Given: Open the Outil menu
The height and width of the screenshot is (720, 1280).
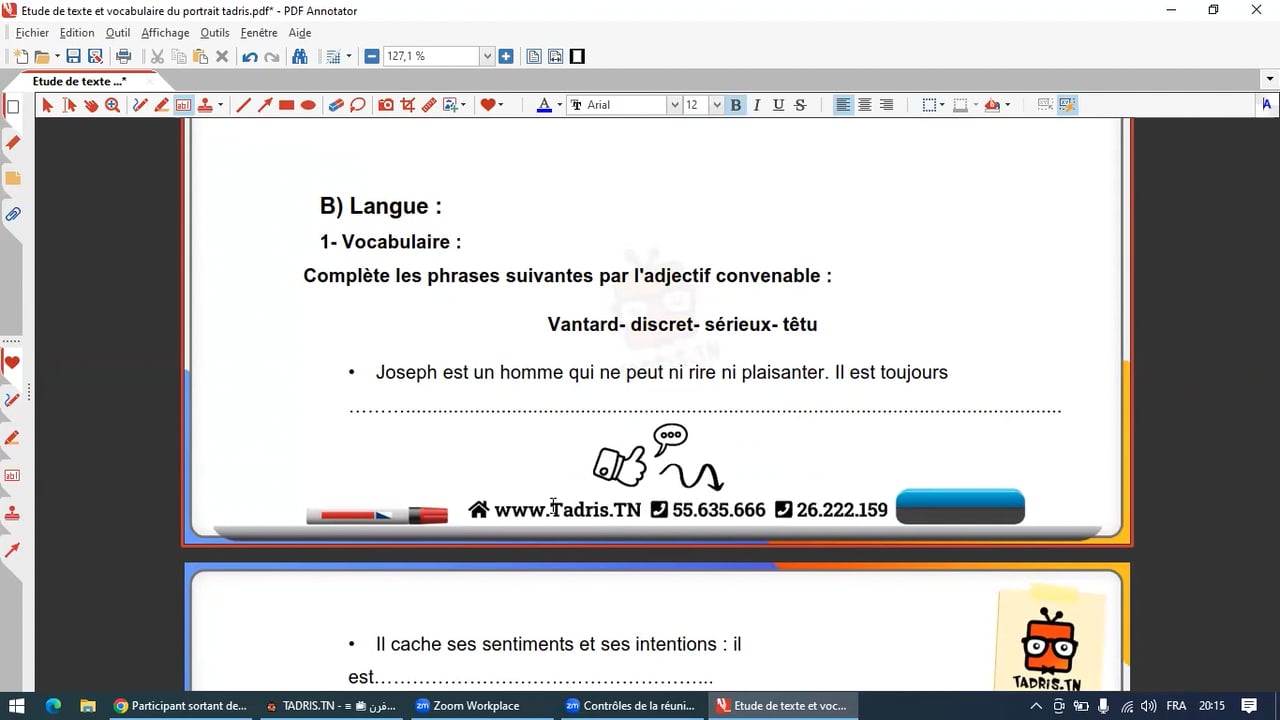Looking at the screenshot, I should pos(118,33).
